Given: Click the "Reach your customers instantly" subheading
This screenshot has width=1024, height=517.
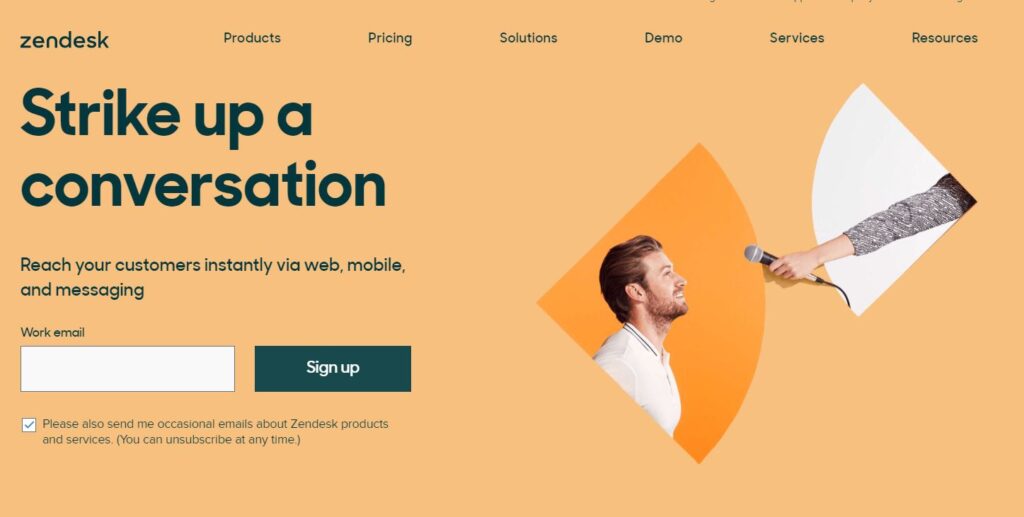Looking at the screenshot, I should point(213,277).
